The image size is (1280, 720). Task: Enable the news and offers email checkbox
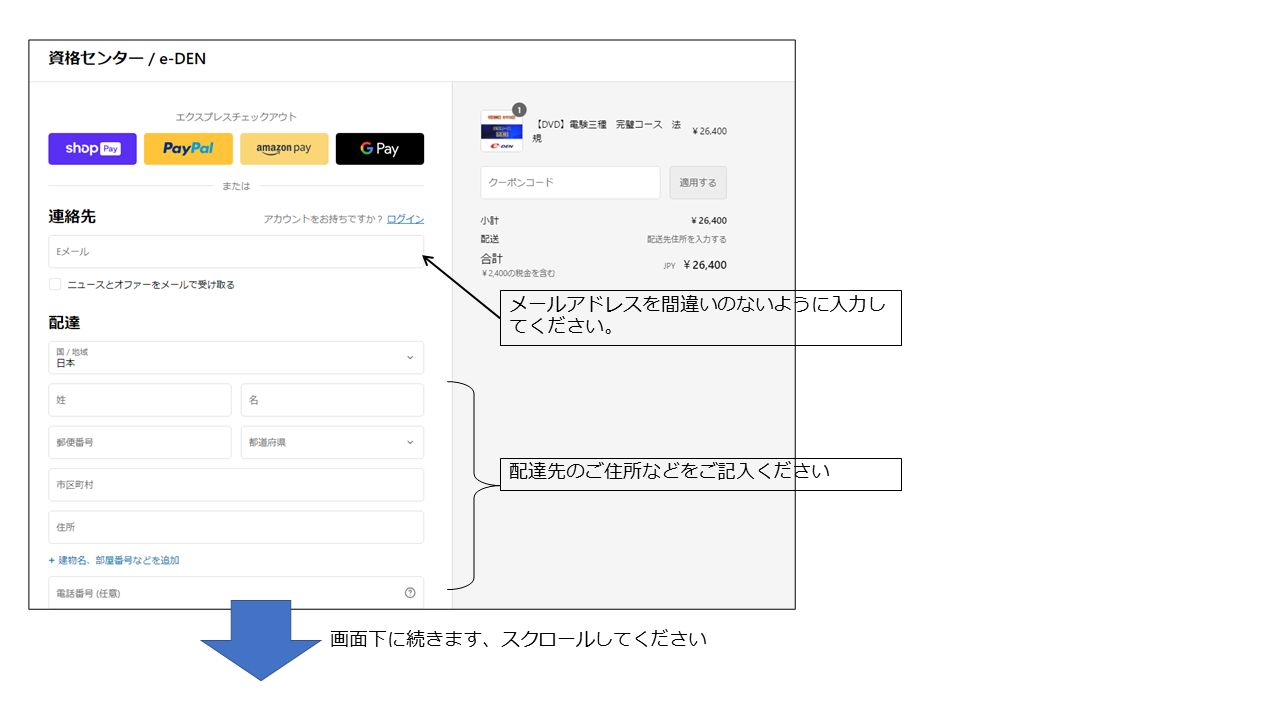55,285
